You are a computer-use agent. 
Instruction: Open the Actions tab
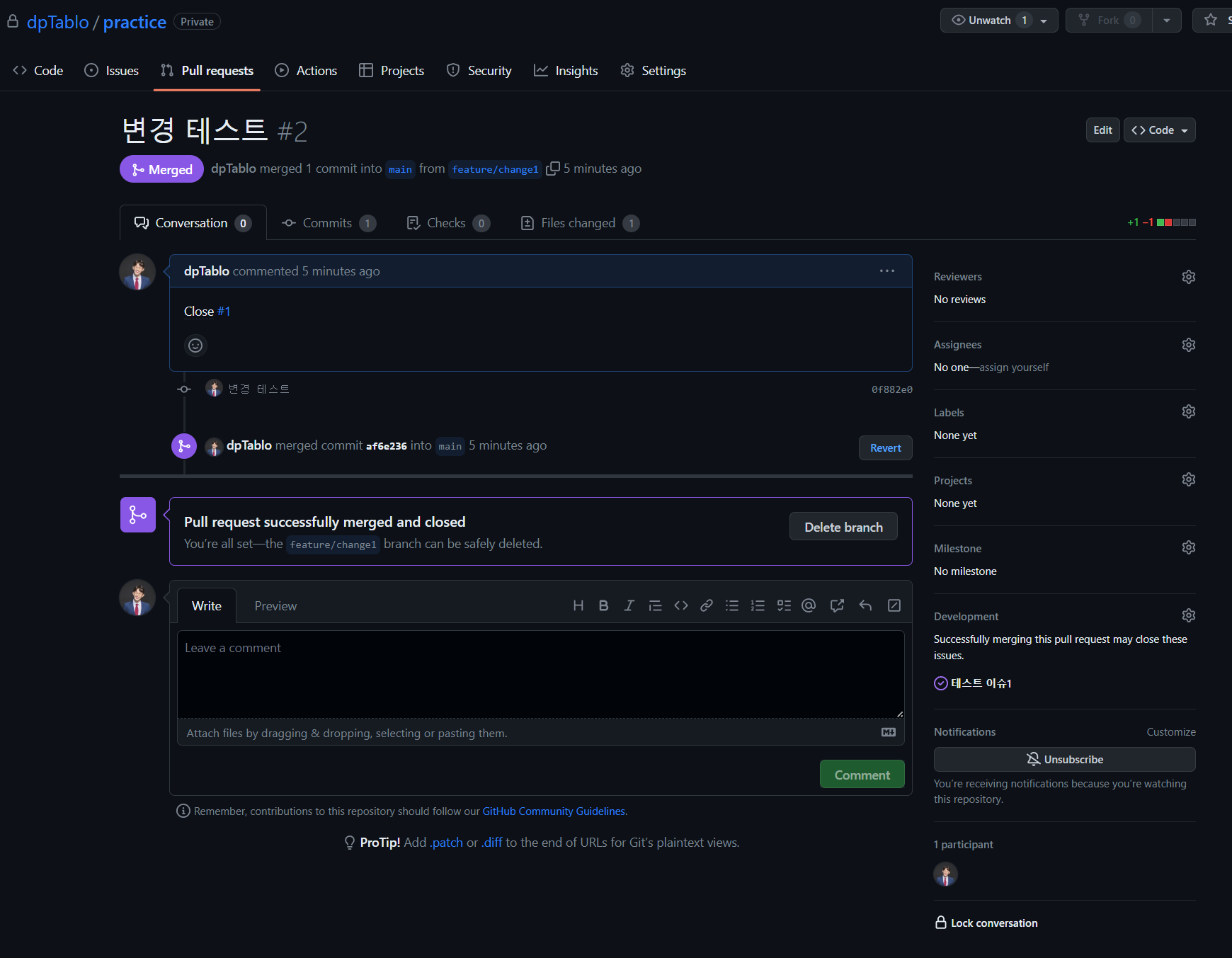[x=306, y=71]
